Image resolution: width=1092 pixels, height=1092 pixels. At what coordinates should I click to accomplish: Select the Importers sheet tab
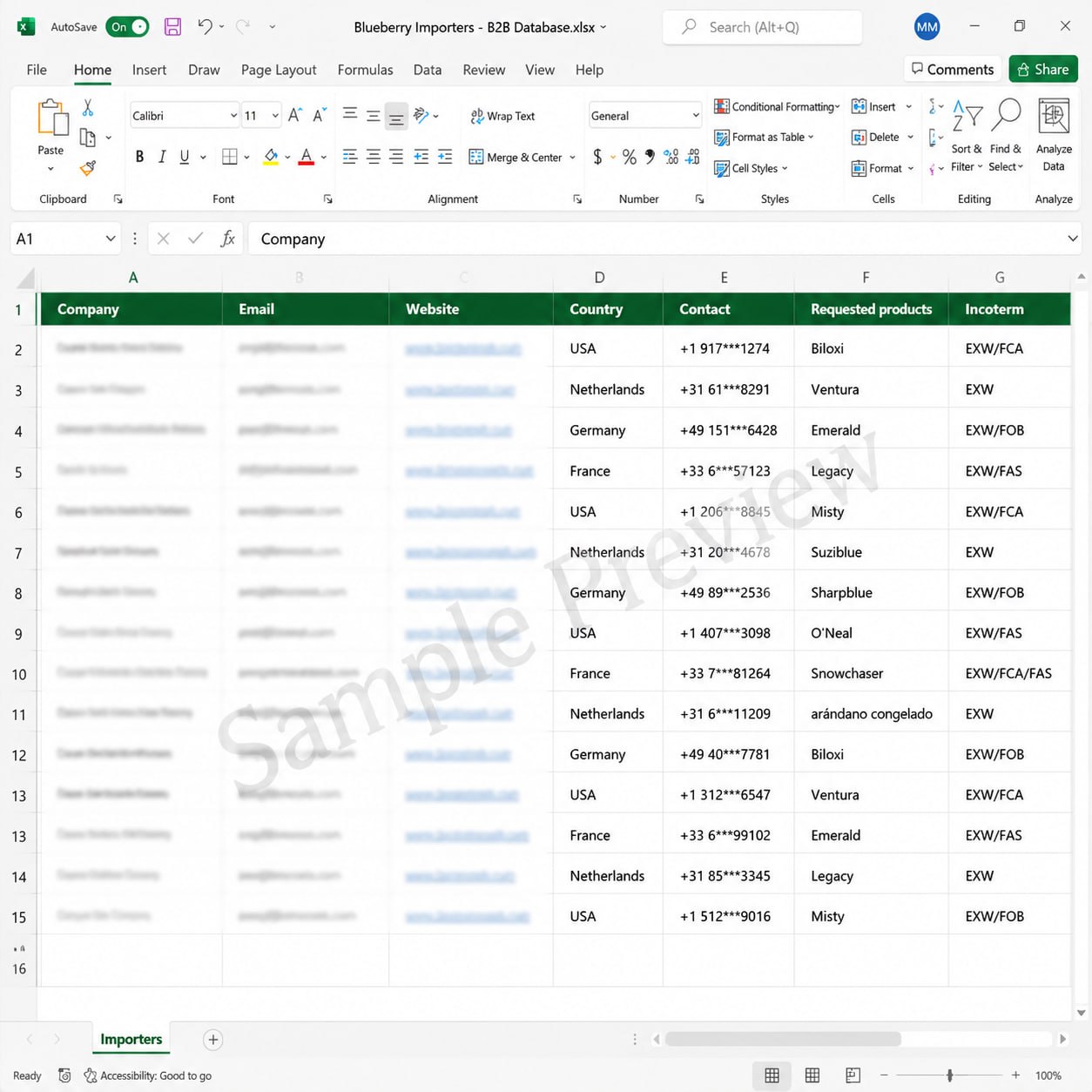click(x=131, y=1039)
